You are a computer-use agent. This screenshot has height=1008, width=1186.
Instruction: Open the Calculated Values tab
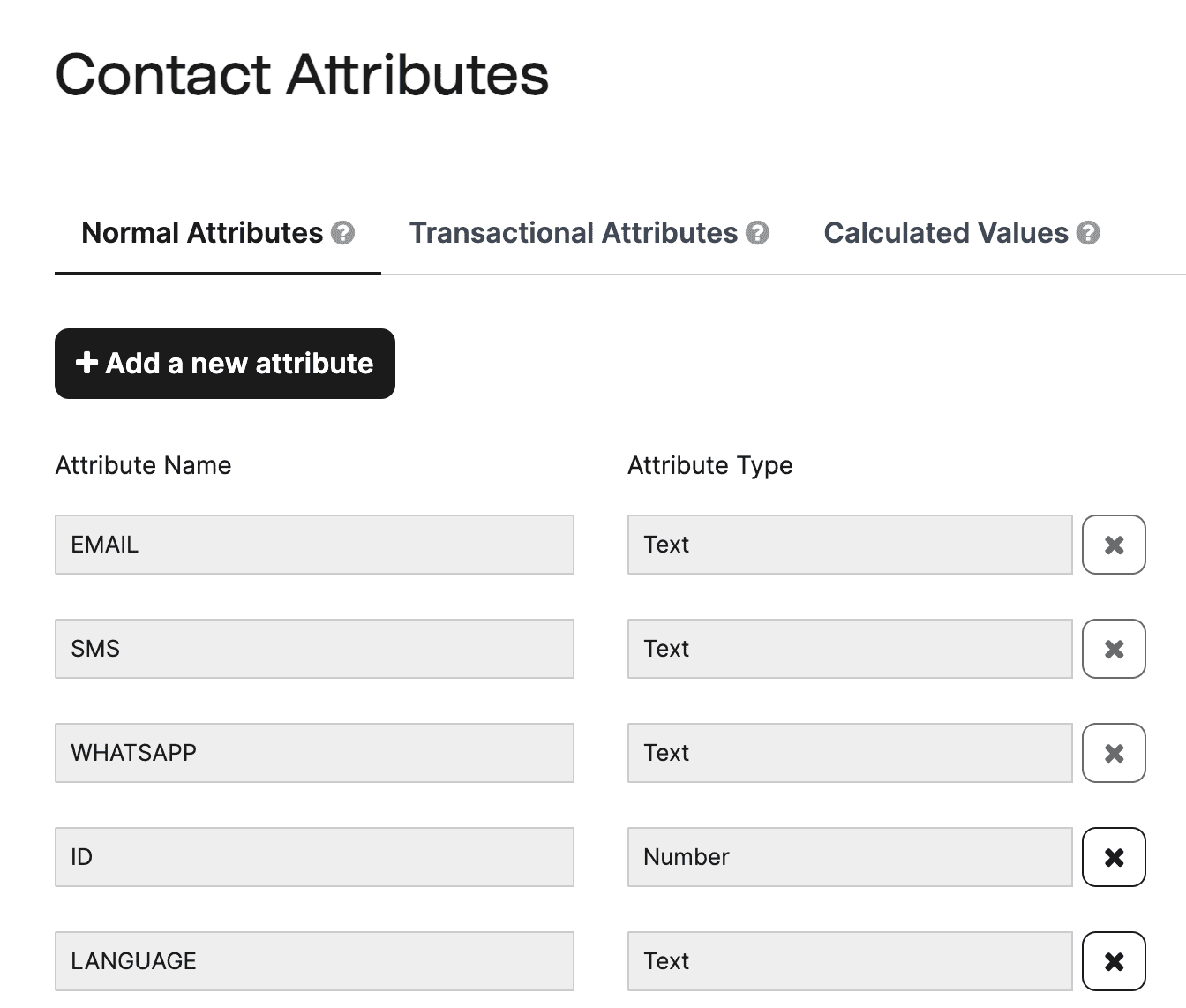[x=946, y=233]
